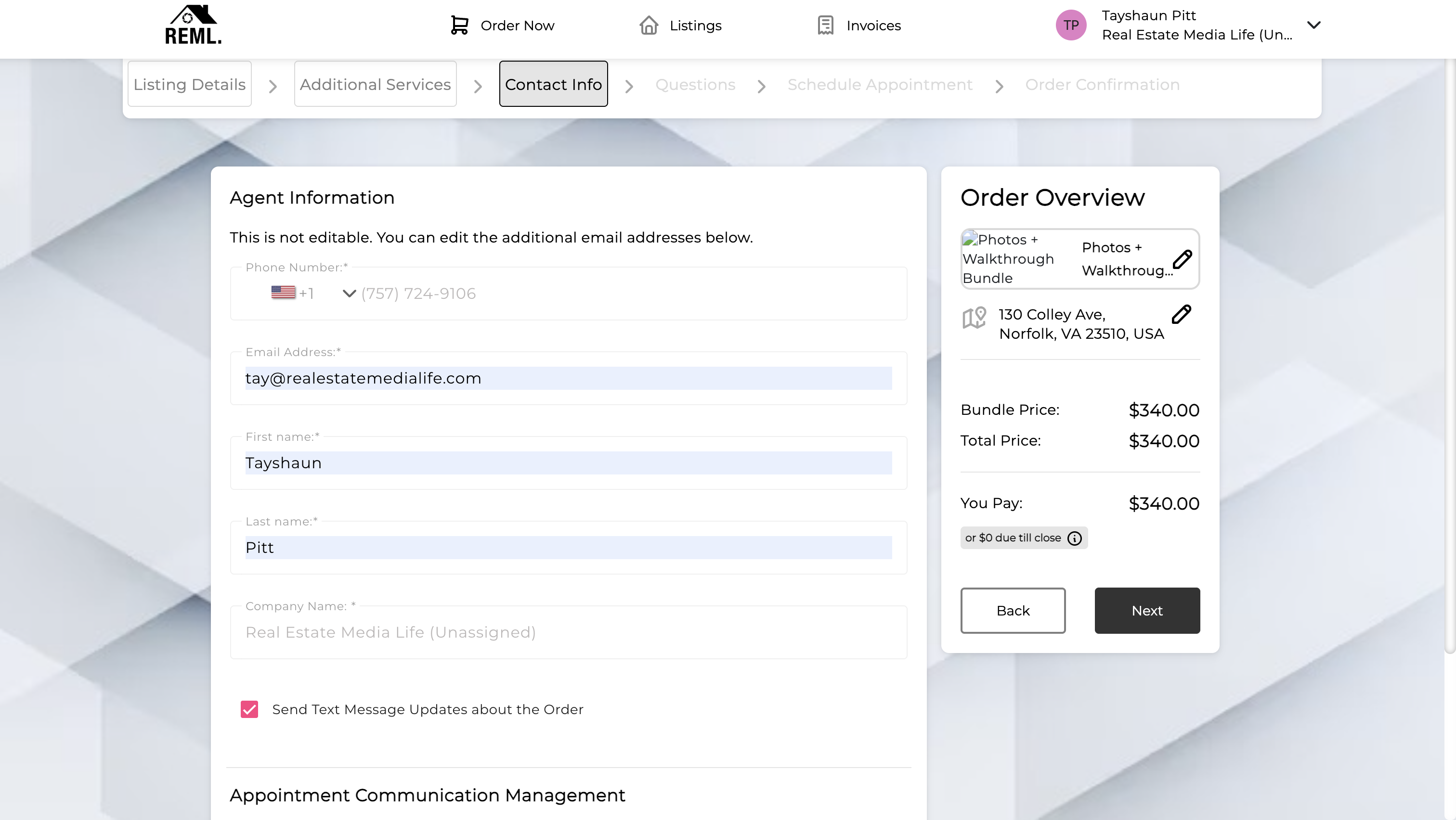Click the Next button
1456x820 pixels.
pos(1147,611)
